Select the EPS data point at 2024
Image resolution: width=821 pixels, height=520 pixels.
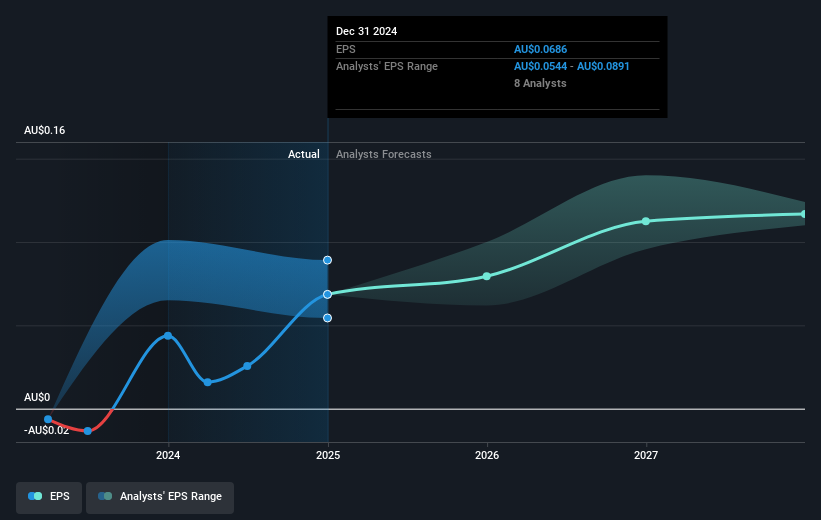[168, 336]
